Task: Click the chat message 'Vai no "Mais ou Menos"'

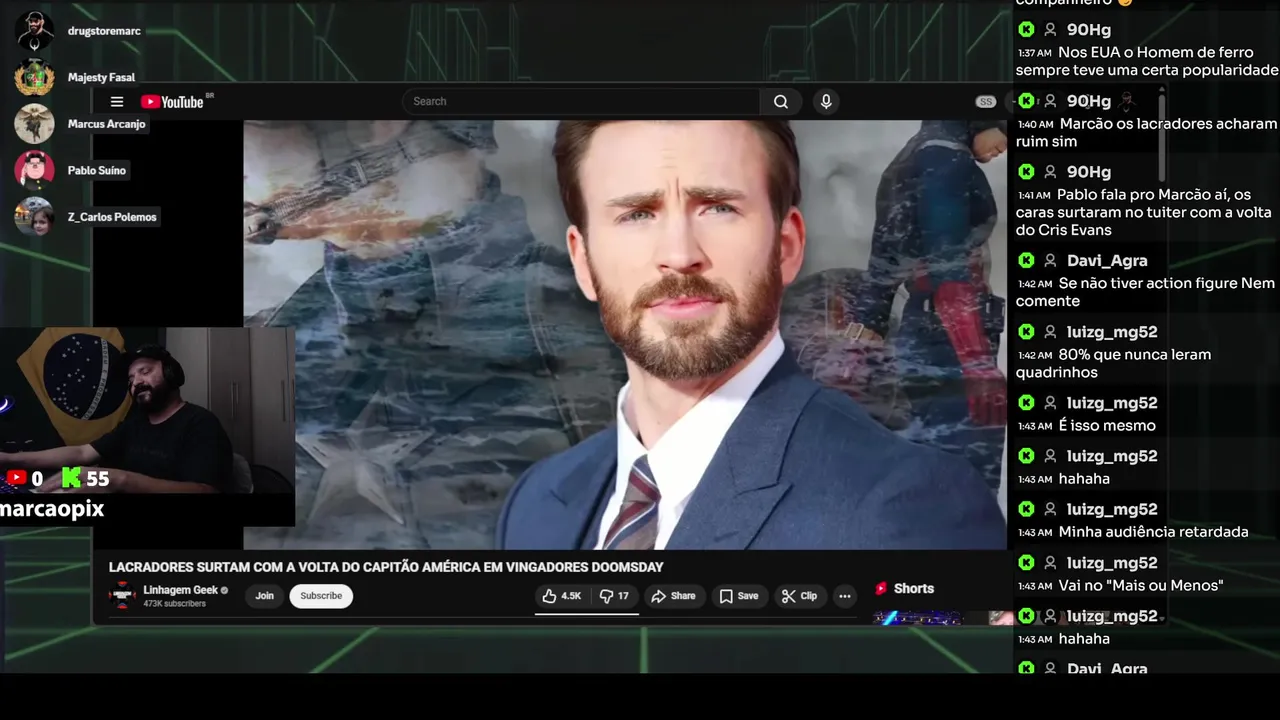Action: [1141, 585]
